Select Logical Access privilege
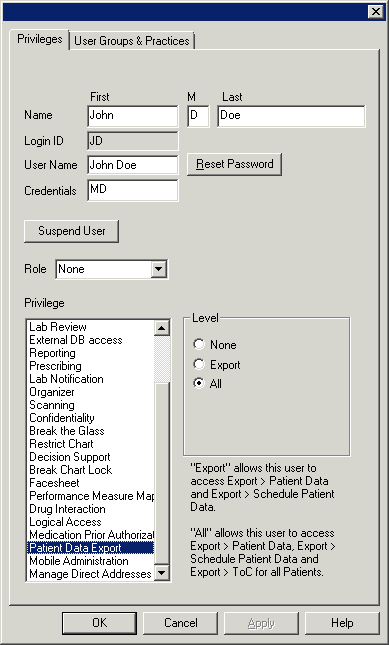This screenshot has width=389, height=645. [90, 522]
